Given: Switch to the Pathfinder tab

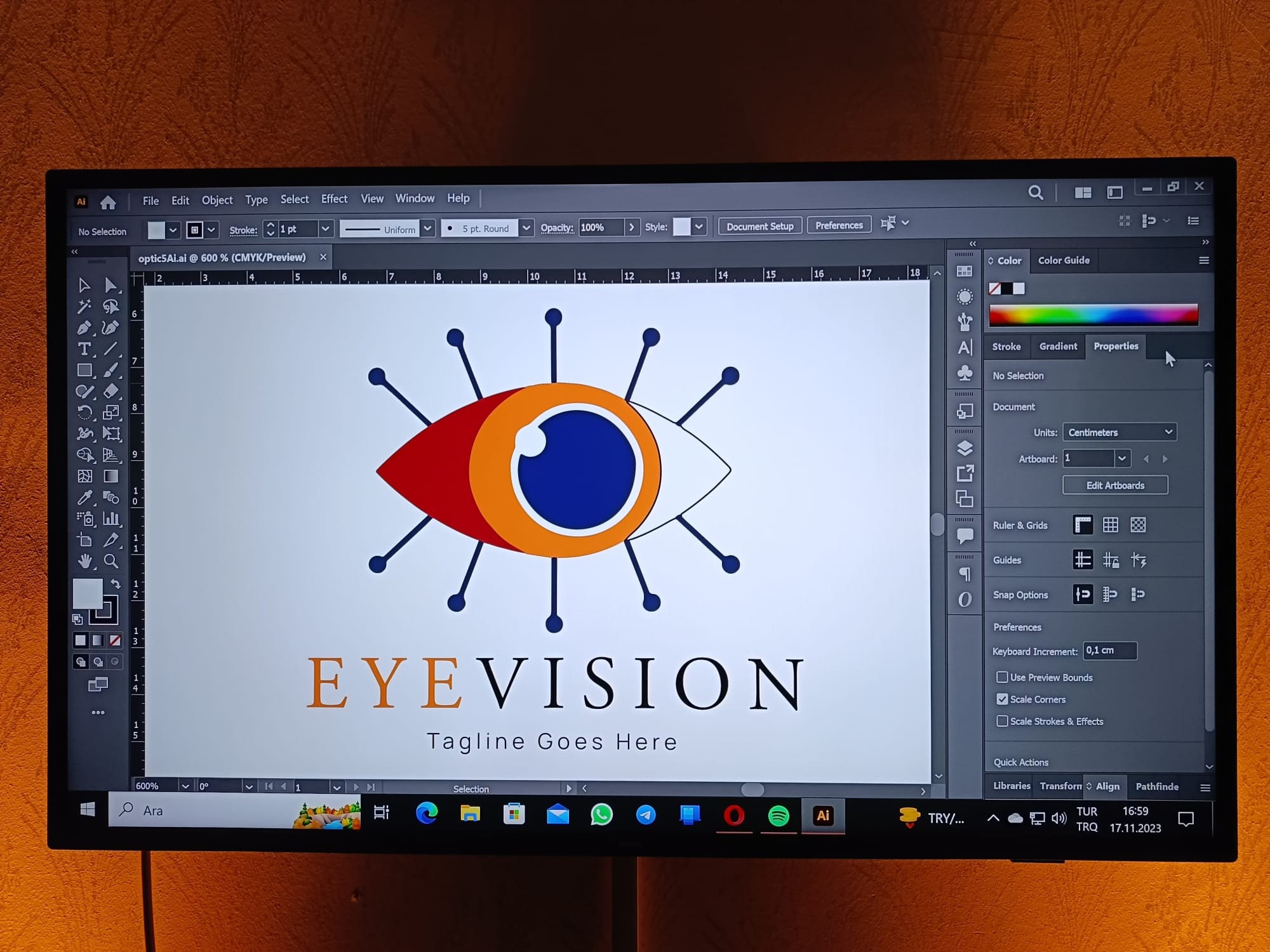Looking at the screenshot, I should click(1156, 786).
